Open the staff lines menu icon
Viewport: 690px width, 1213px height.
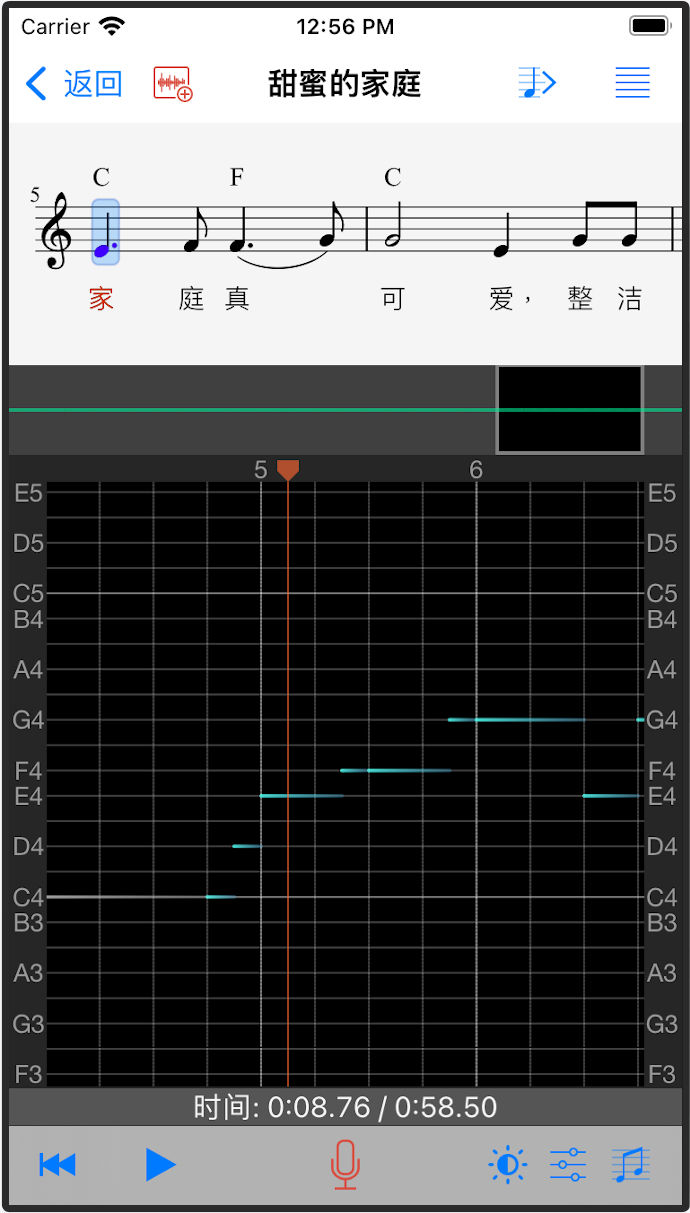tap(632, 83)
